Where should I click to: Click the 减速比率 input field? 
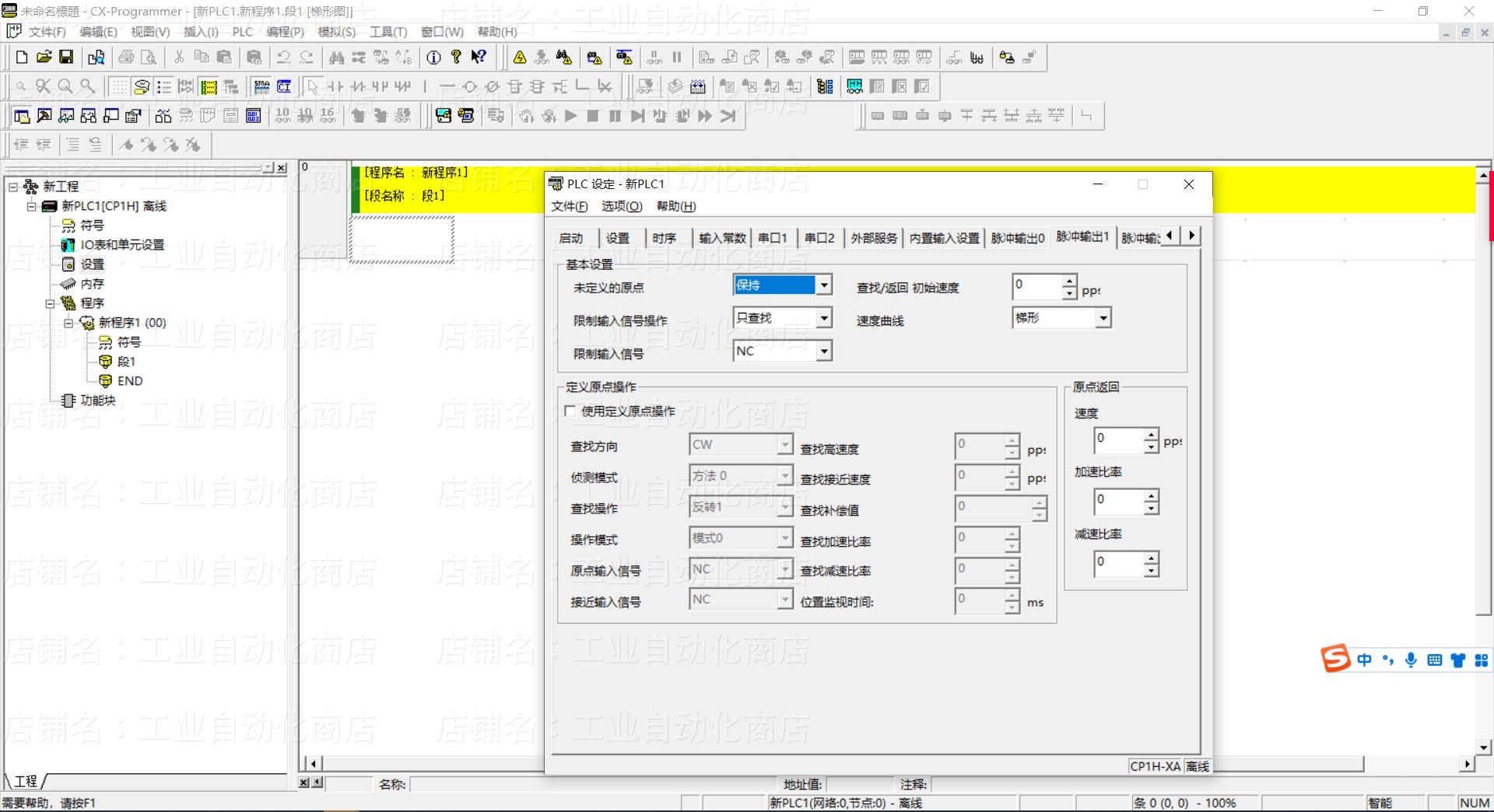1120,563
